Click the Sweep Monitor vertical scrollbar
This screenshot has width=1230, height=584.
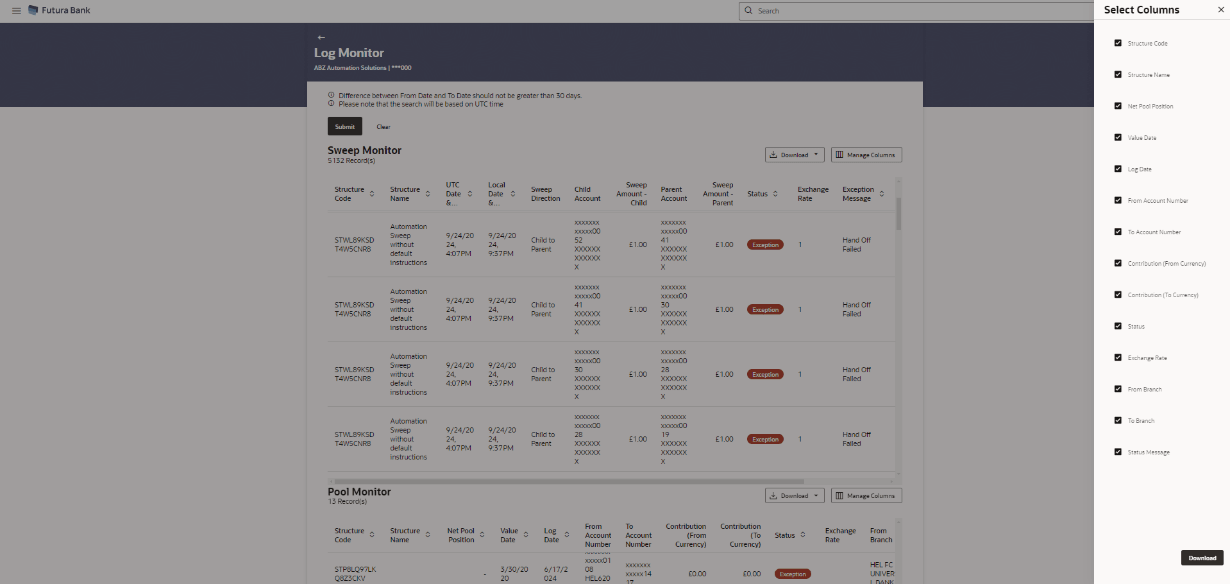point(898,214)
